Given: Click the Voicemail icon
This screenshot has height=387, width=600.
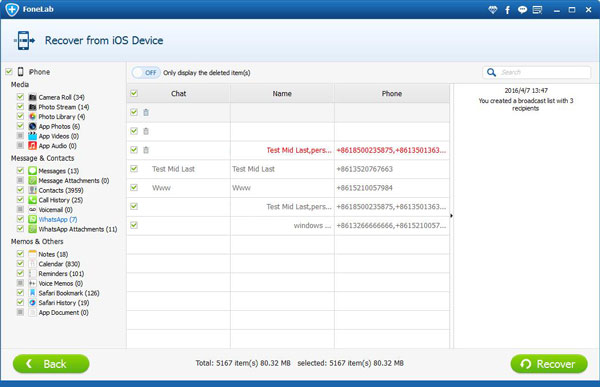Looking at the screenshot, I should point(33,209).
